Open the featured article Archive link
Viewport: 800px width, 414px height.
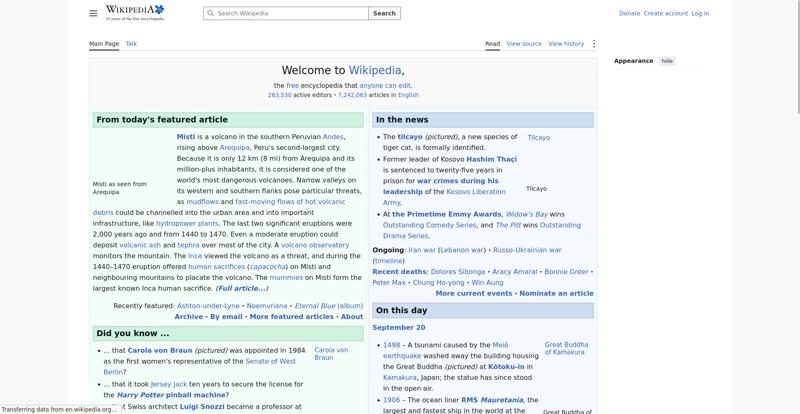point(189,316)
